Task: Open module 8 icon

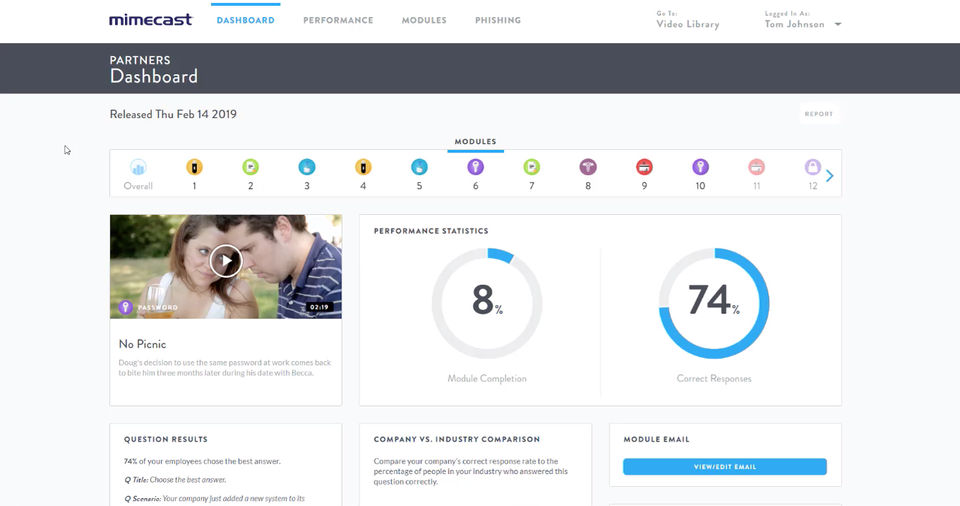Action: (588, 167)
